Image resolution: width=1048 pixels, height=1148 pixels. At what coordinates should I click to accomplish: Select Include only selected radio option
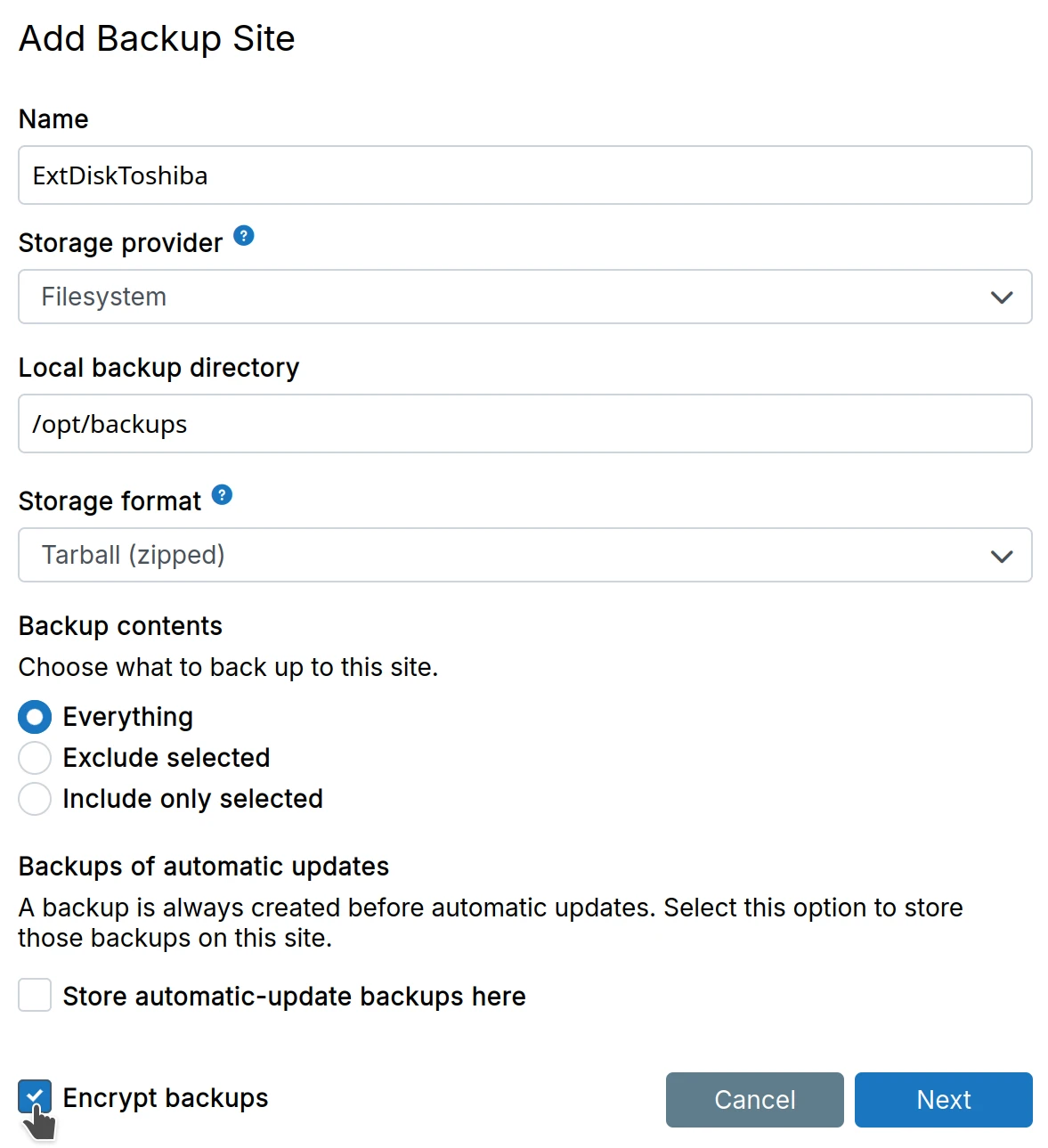(x=35, y=799)
